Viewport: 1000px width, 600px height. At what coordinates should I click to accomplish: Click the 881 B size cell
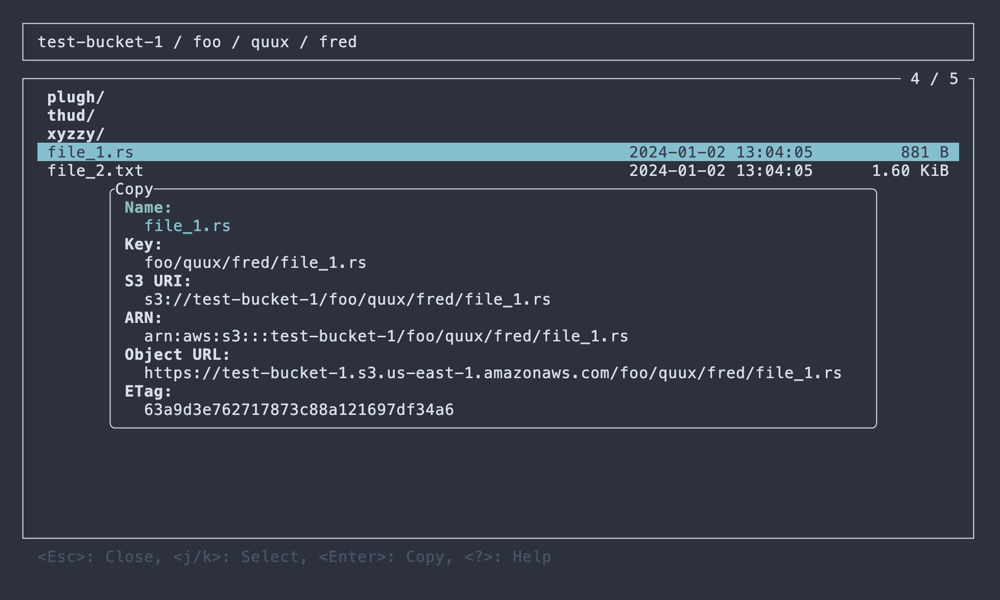tap(925, 152)
